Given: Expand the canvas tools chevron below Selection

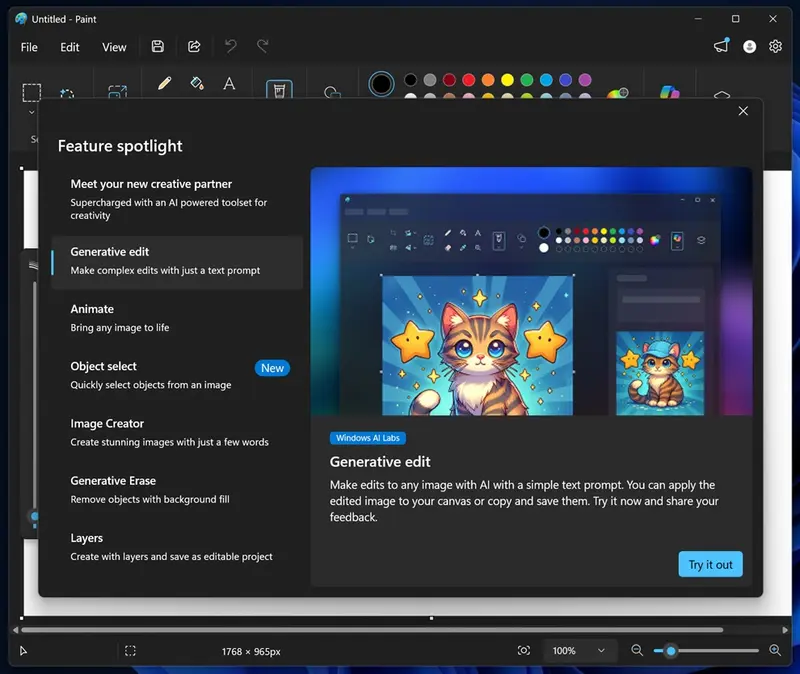Looking at the screenshot, I should tap(31, 112).
